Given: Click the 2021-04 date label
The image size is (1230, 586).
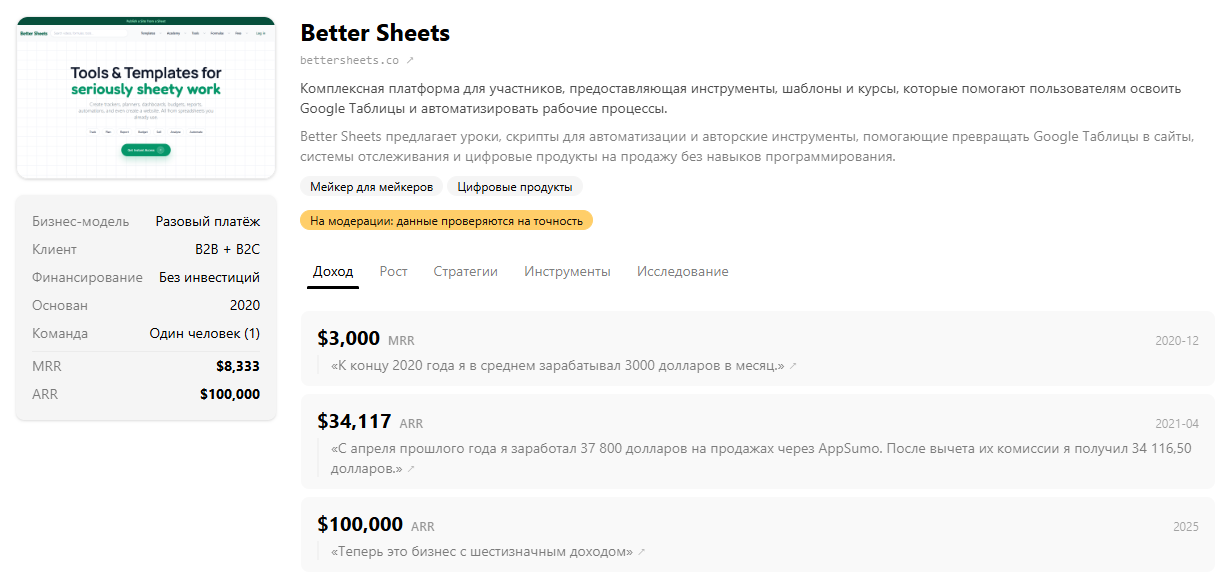Looking at the screenshot, I should pos(1177,424).
